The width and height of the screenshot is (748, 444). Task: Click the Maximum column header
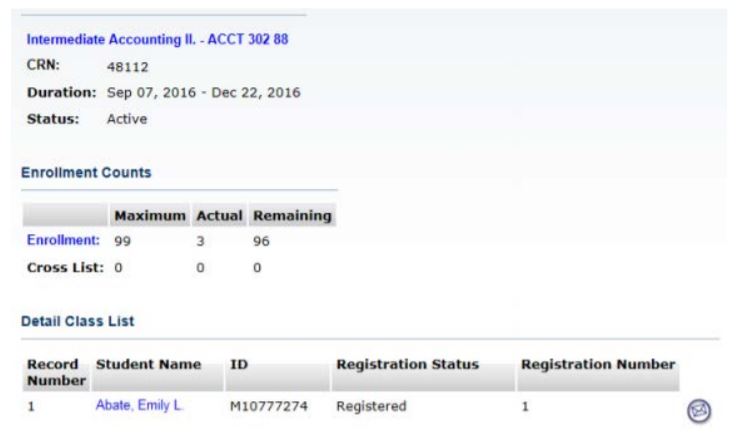tap(150, 216)
